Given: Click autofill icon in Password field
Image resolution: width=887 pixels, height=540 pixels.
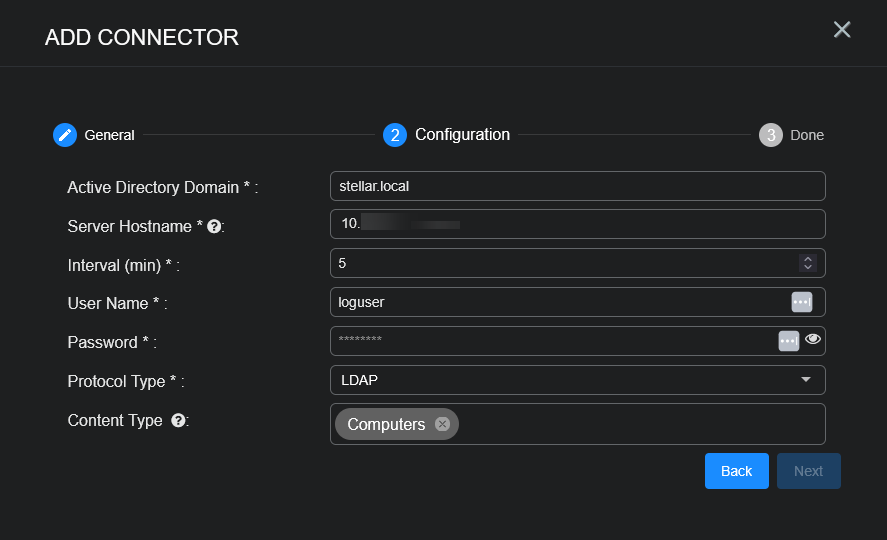Looking at the screenshot, I should [789, 341].
